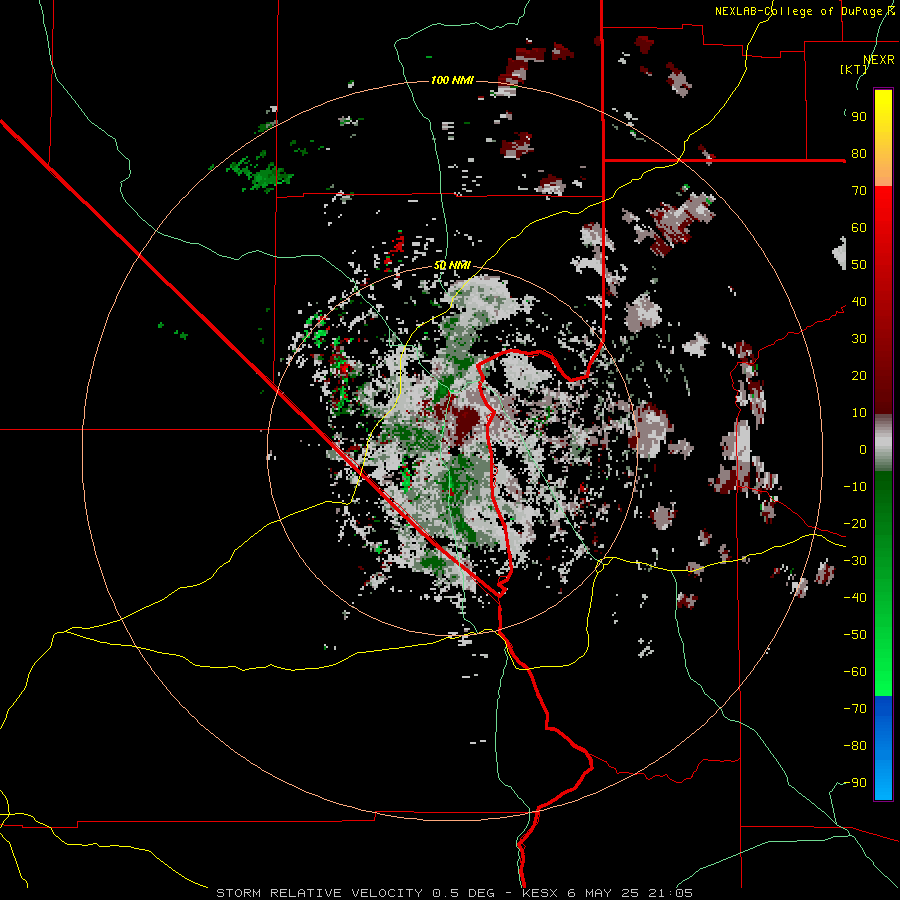Click the 80 value on velocity scale
Image resolution: width=900 pixels, height=900 pixels.
pos(859,154)
